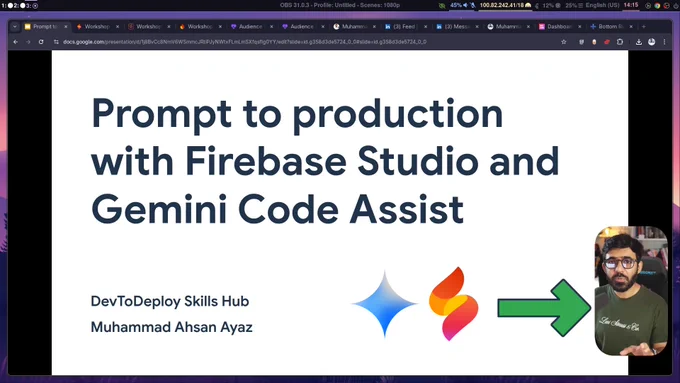
Task: Click the 45% volume indicator
Action: (x=459, y=5)
